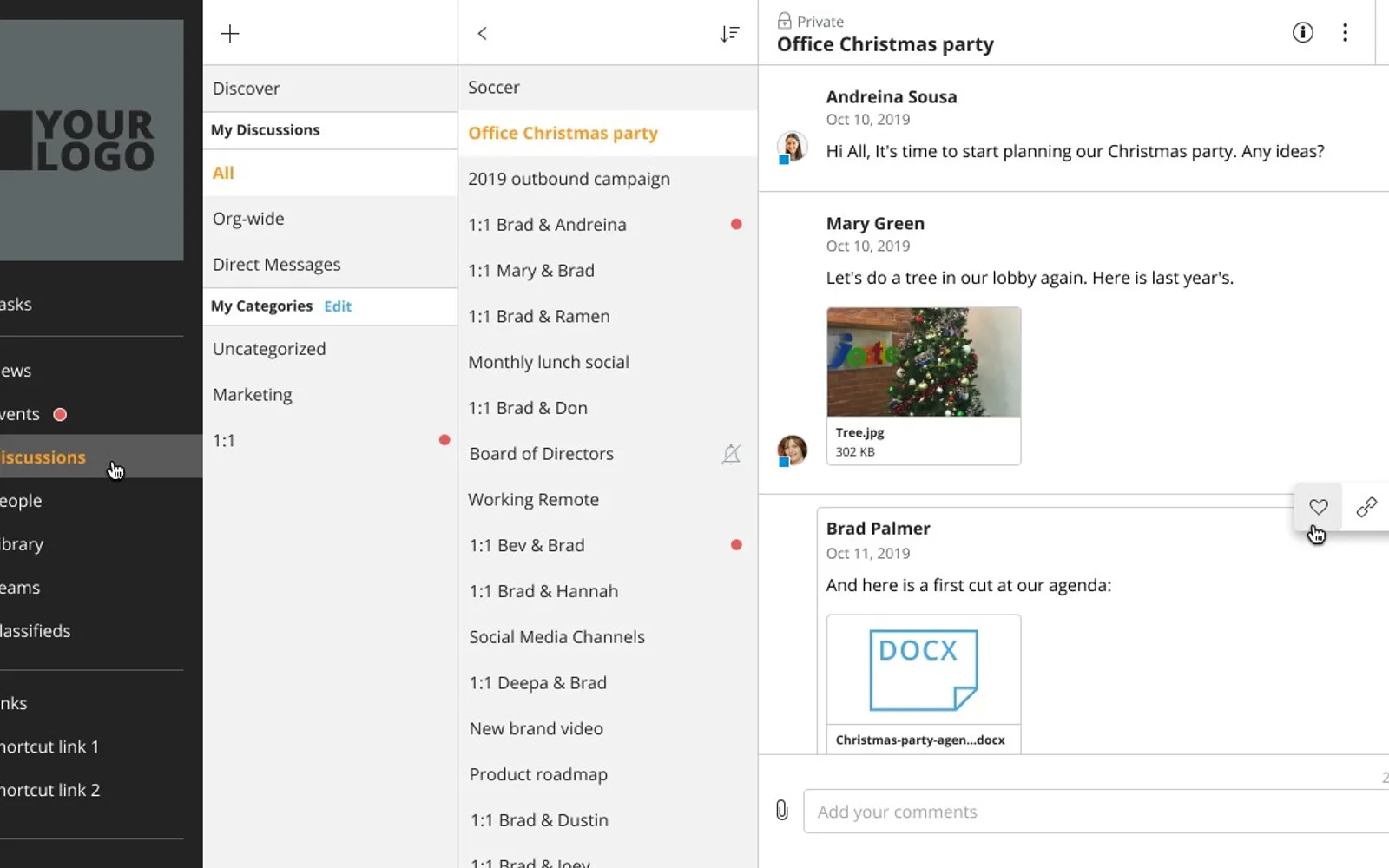Click the YOUR LOGO image
Screen dimensions: 1389x868
(91, 140)
